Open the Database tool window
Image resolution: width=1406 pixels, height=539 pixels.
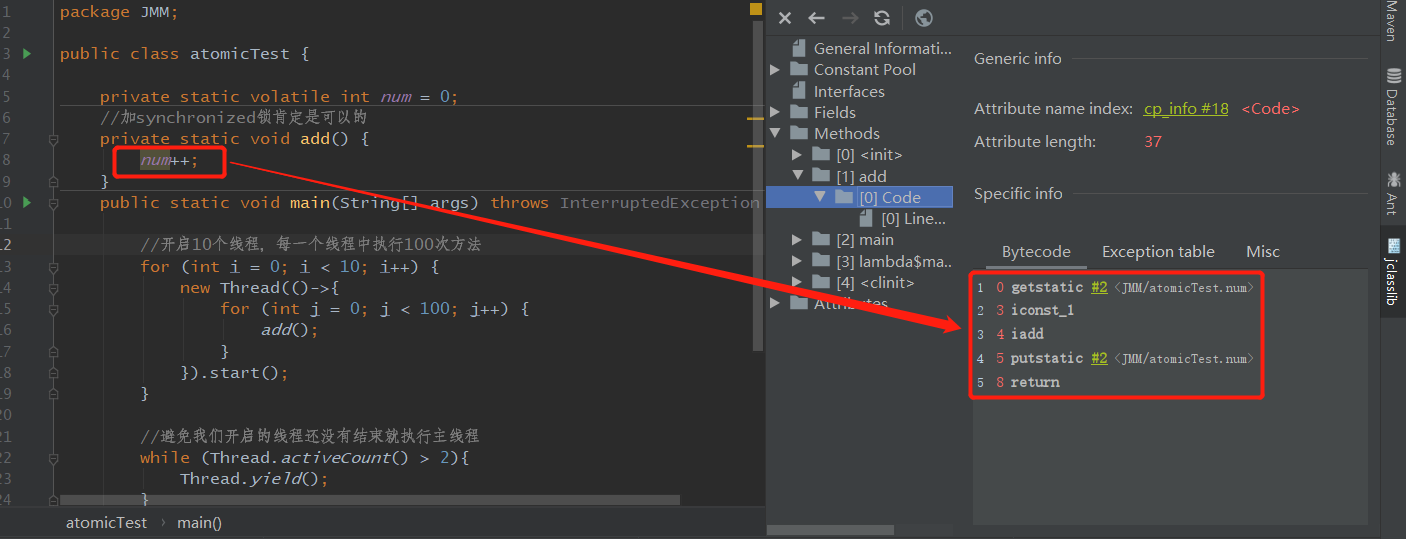click(x=1392, y=106)
